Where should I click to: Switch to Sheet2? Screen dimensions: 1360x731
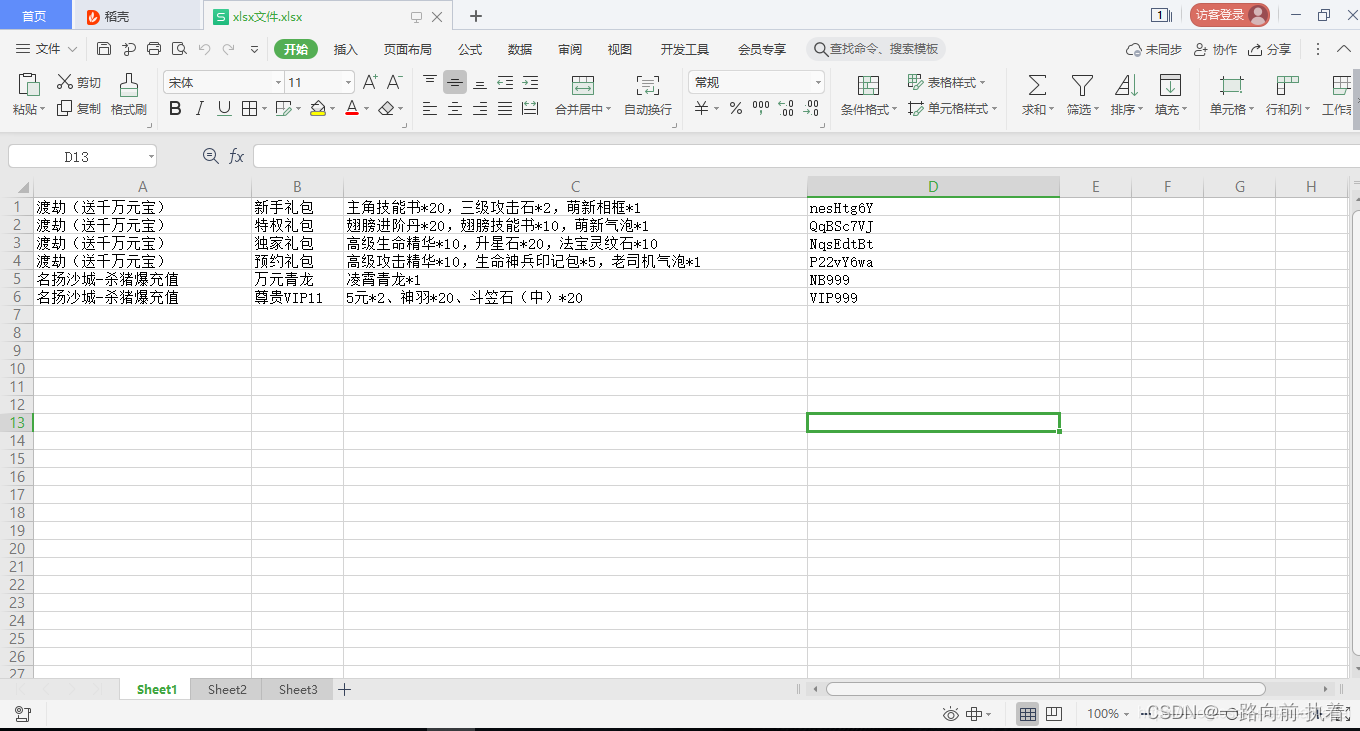click(x=226, y=689)
